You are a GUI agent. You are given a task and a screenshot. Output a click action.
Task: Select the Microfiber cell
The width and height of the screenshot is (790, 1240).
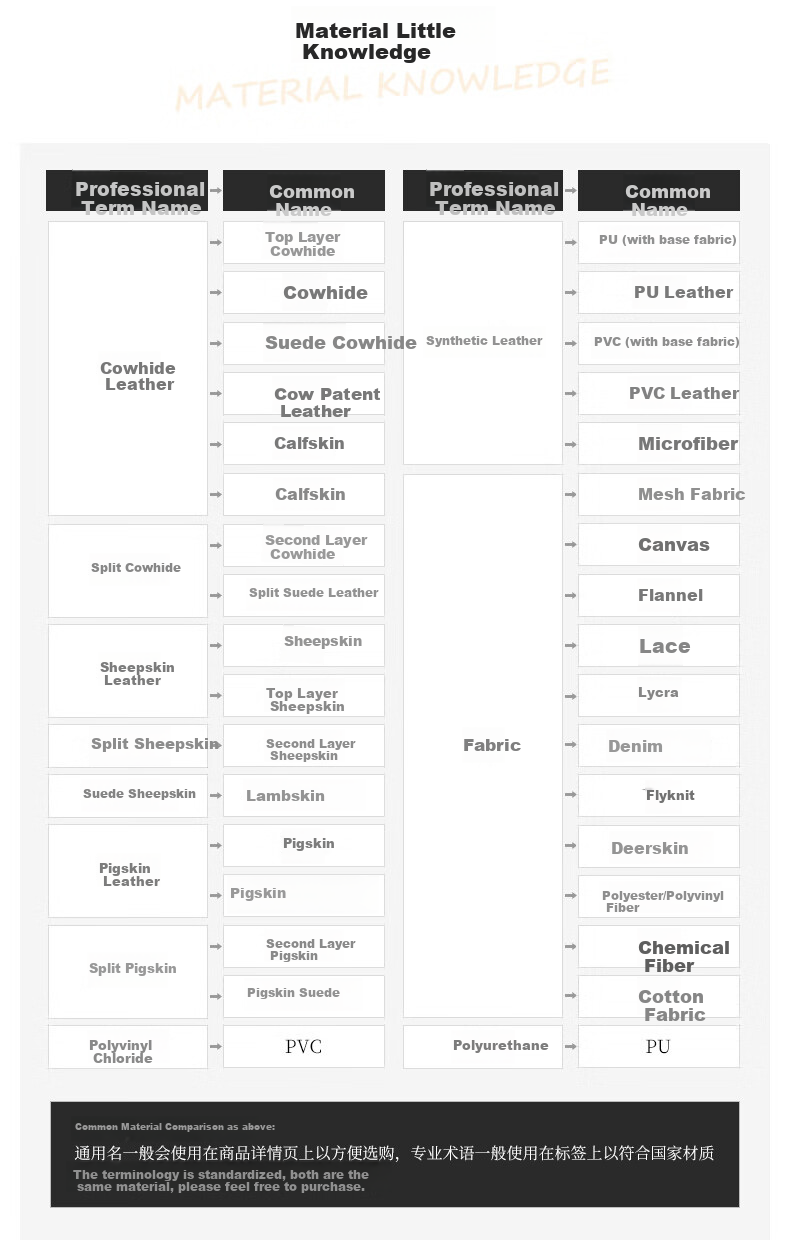(x=659, y=444)
